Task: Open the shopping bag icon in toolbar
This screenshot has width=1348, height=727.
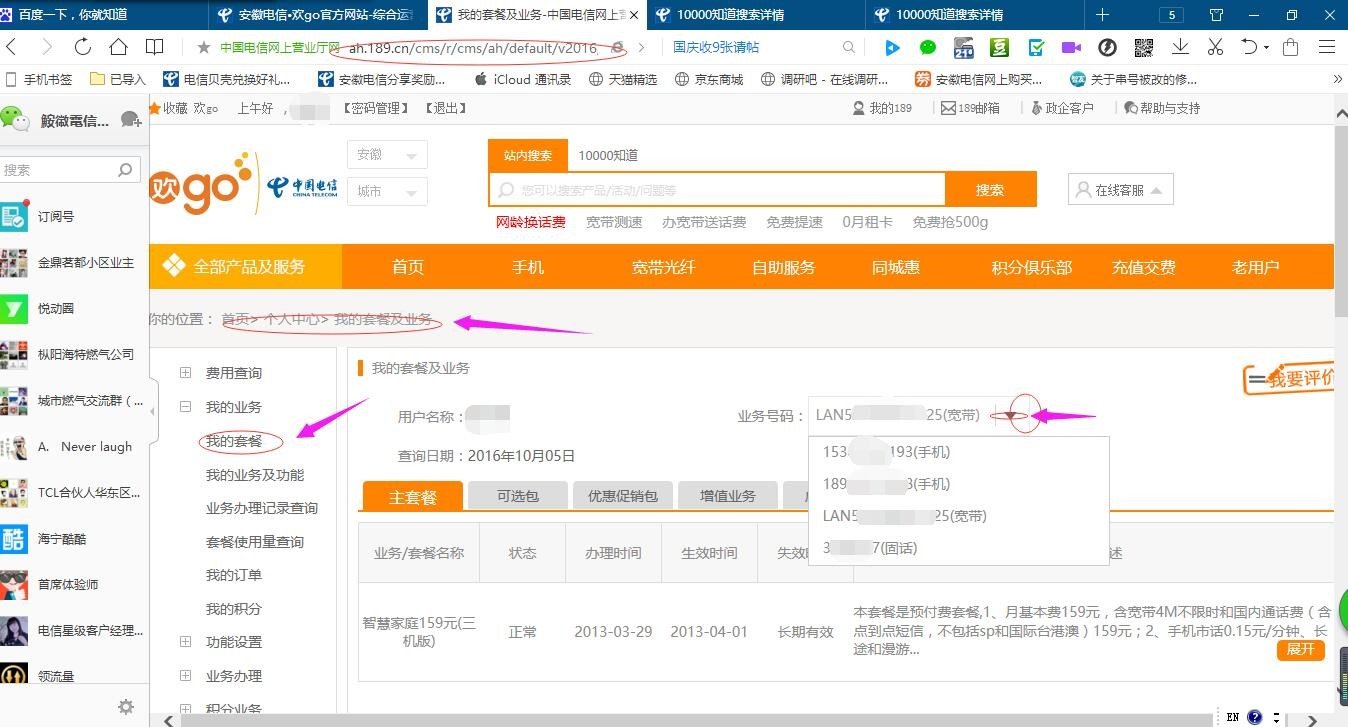Action: pos(1289,47)
